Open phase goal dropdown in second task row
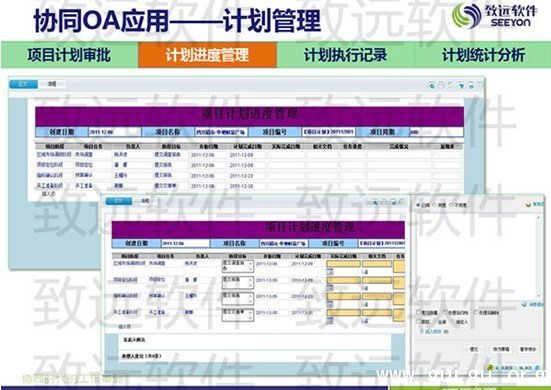 tap(238, 282)
